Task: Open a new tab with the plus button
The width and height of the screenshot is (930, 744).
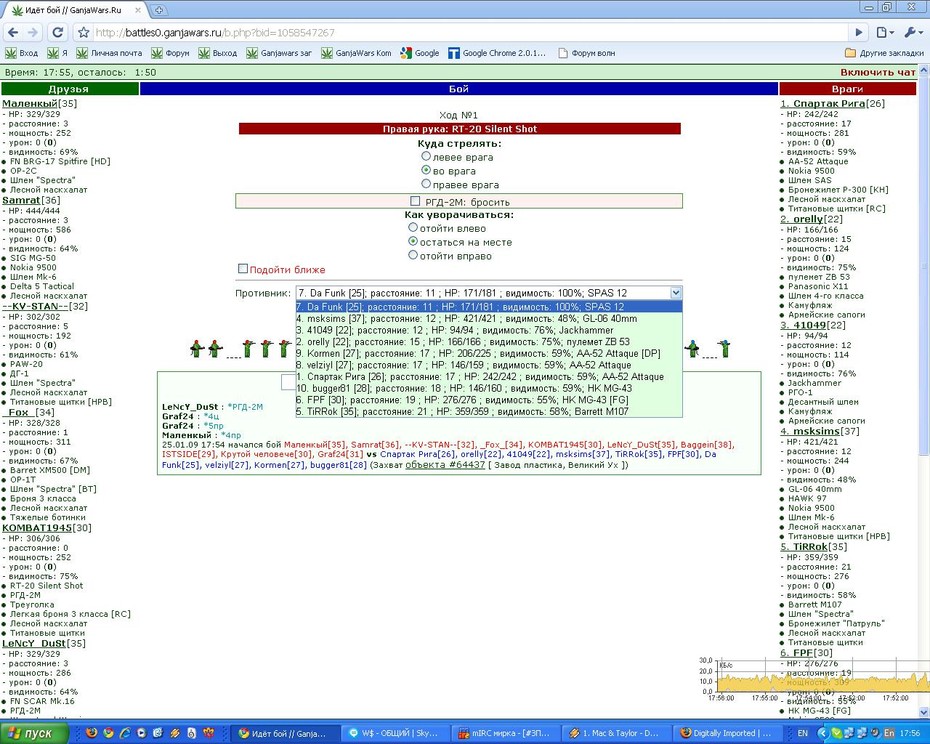Action: point(158,10)
